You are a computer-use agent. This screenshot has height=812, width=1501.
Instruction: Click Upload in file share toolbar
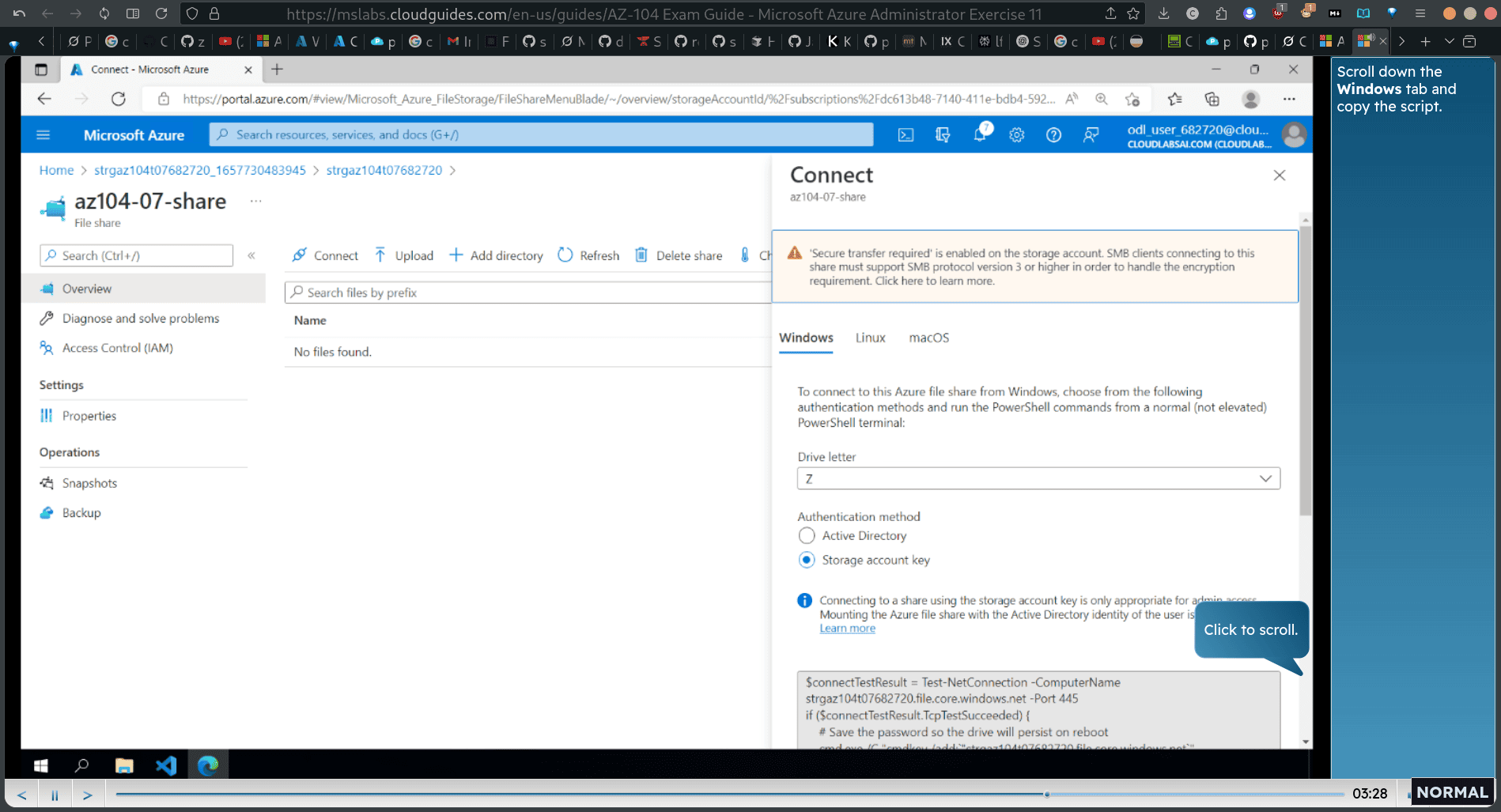[404, 255]
